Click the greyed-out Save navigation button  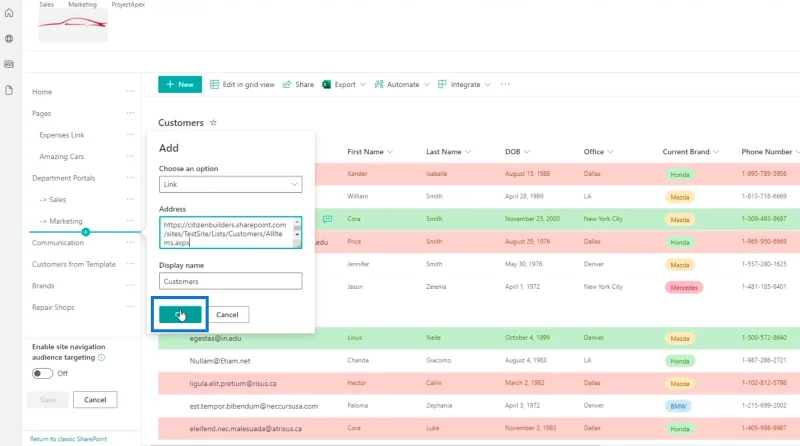coord(48,400)
